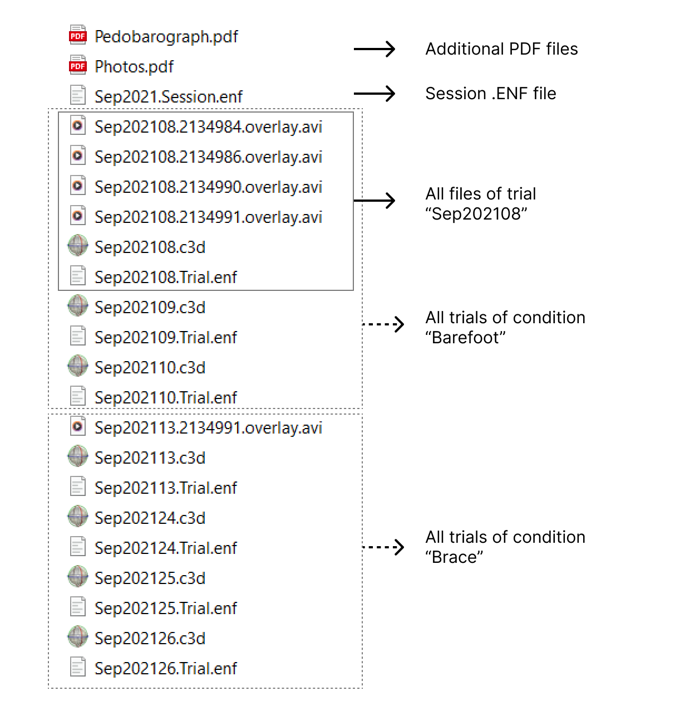
Task: Select file Sep202108.2134990.overlay.avi
Action: (x=196, y=186)
